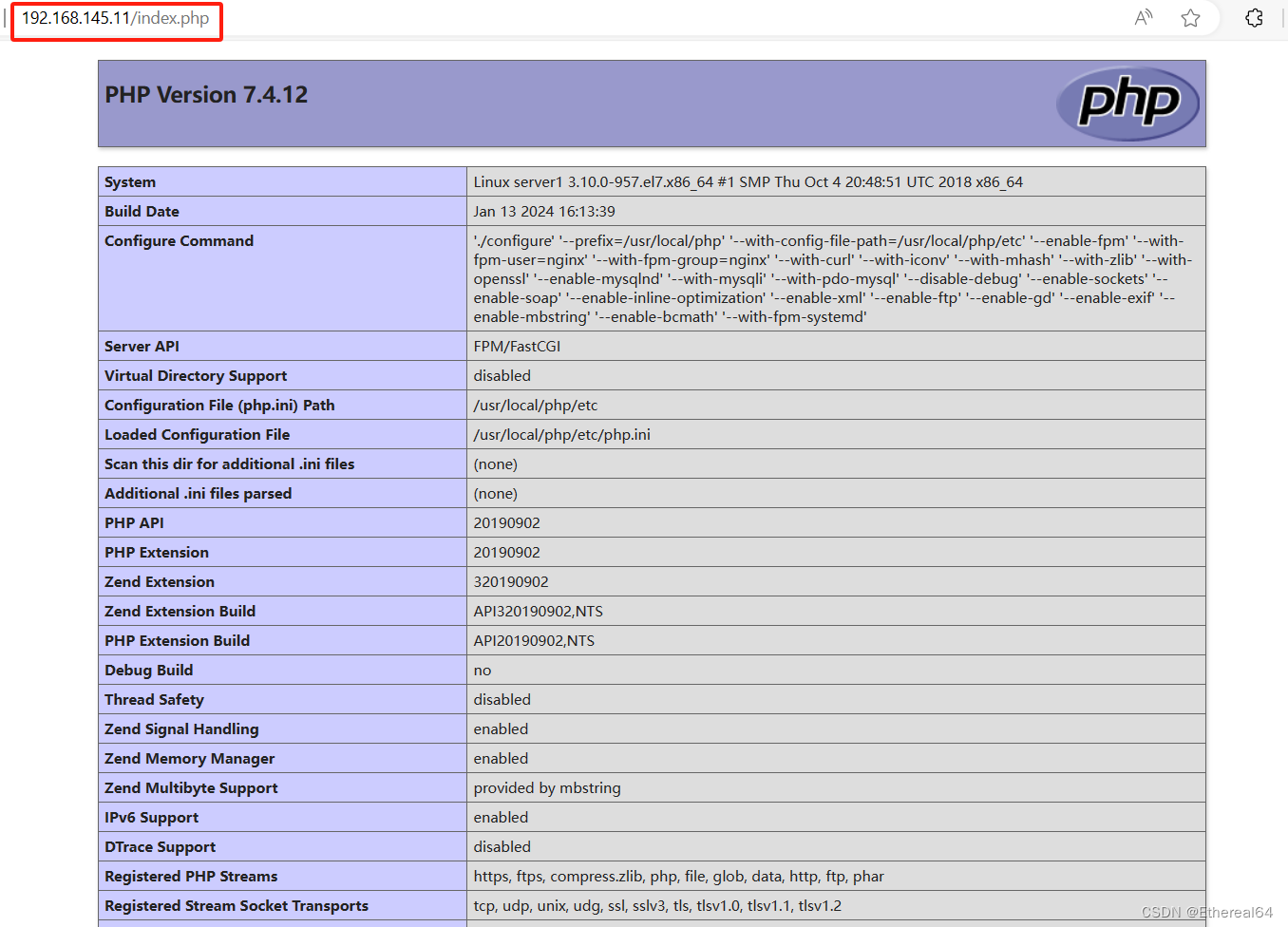
Task: Click the PHP logo in the header
Action: (x=1128, y=103)
